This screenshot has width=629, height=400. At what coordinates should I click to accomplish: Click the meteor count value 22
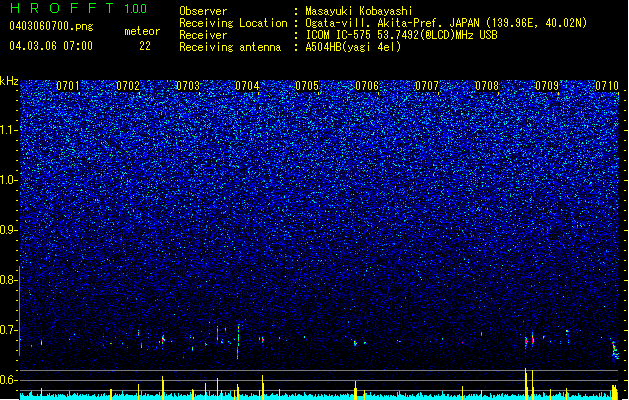click(145, 46)
